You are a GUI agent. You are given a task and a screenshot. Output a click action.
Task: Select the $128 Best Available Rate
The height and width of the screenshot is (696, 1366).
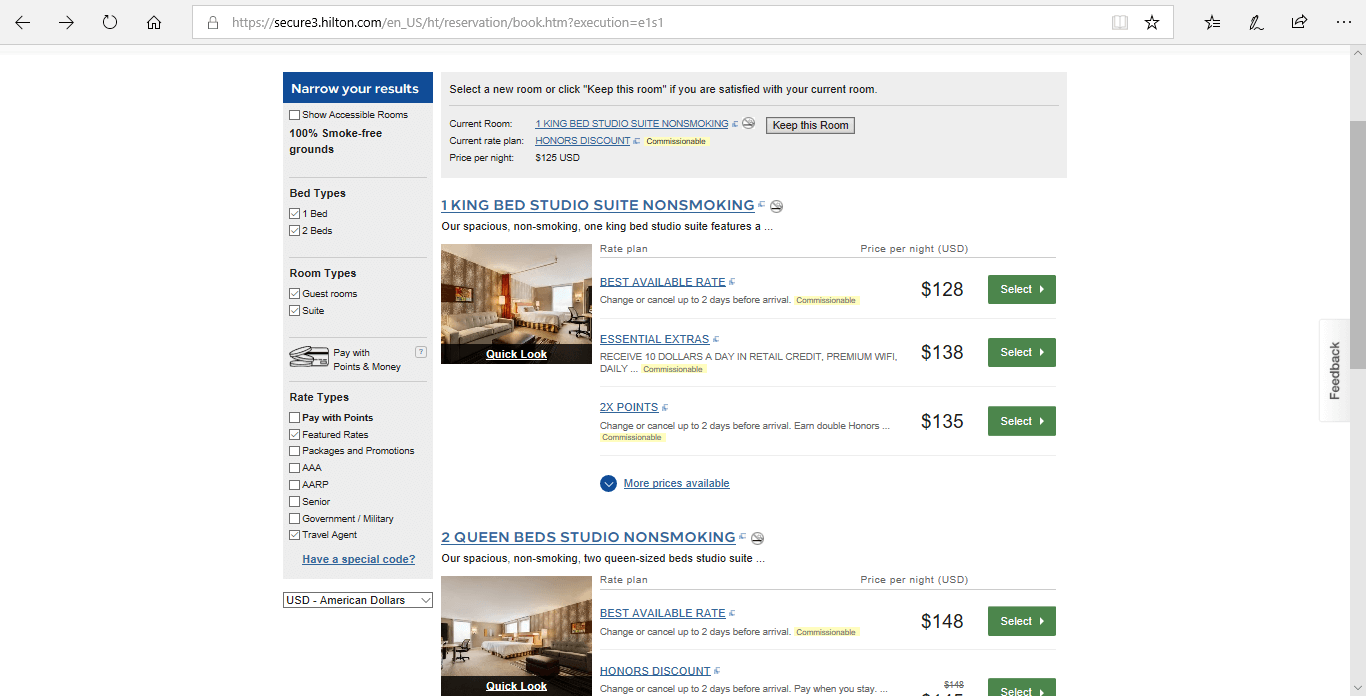1021,290
